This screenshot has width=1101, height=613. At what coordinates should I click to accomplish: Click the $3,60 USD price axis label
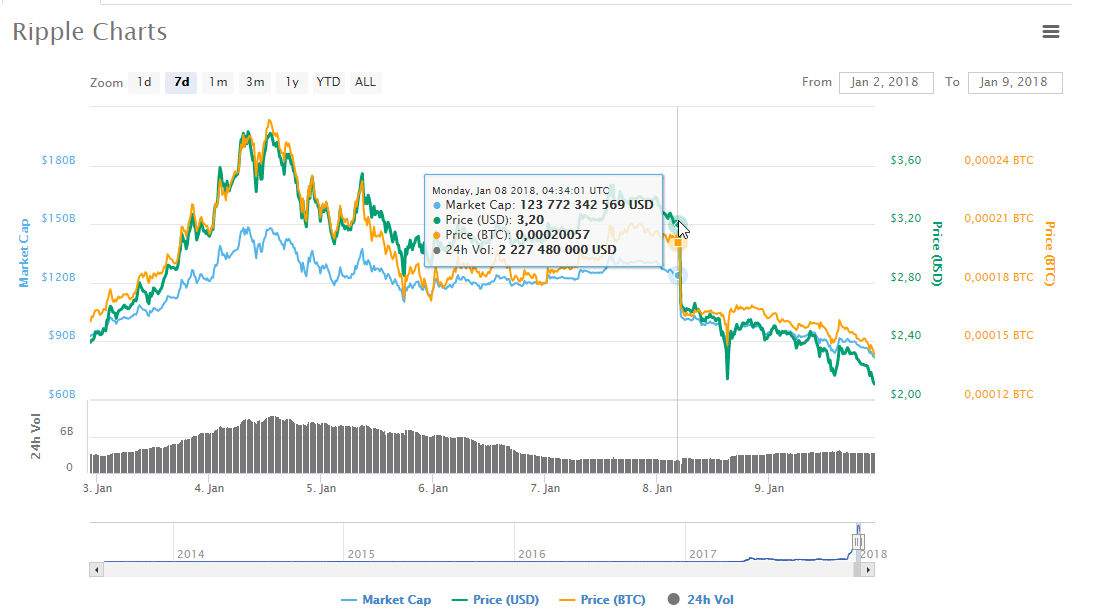(x=906, y=160)
